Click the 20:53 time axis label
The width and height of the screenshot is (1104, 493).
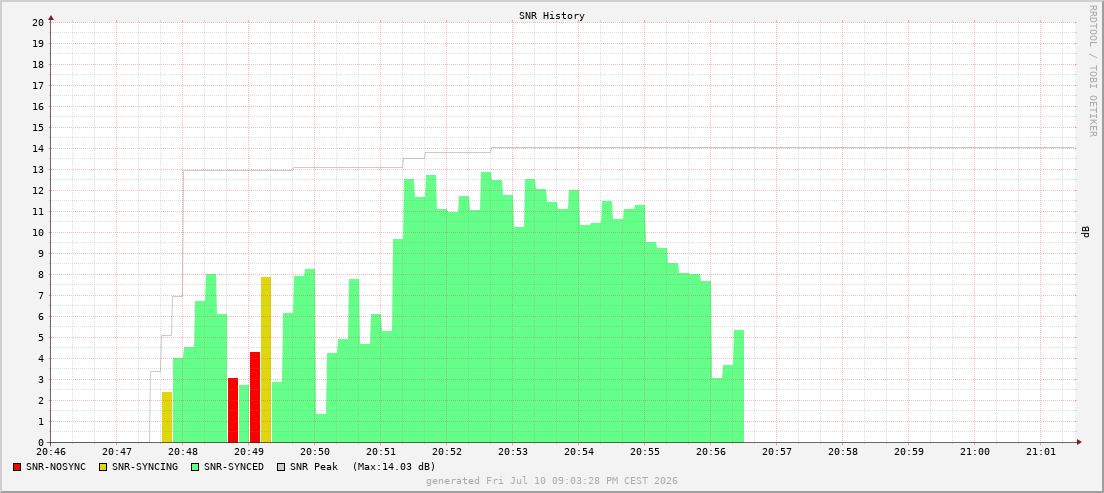(513, 451)
